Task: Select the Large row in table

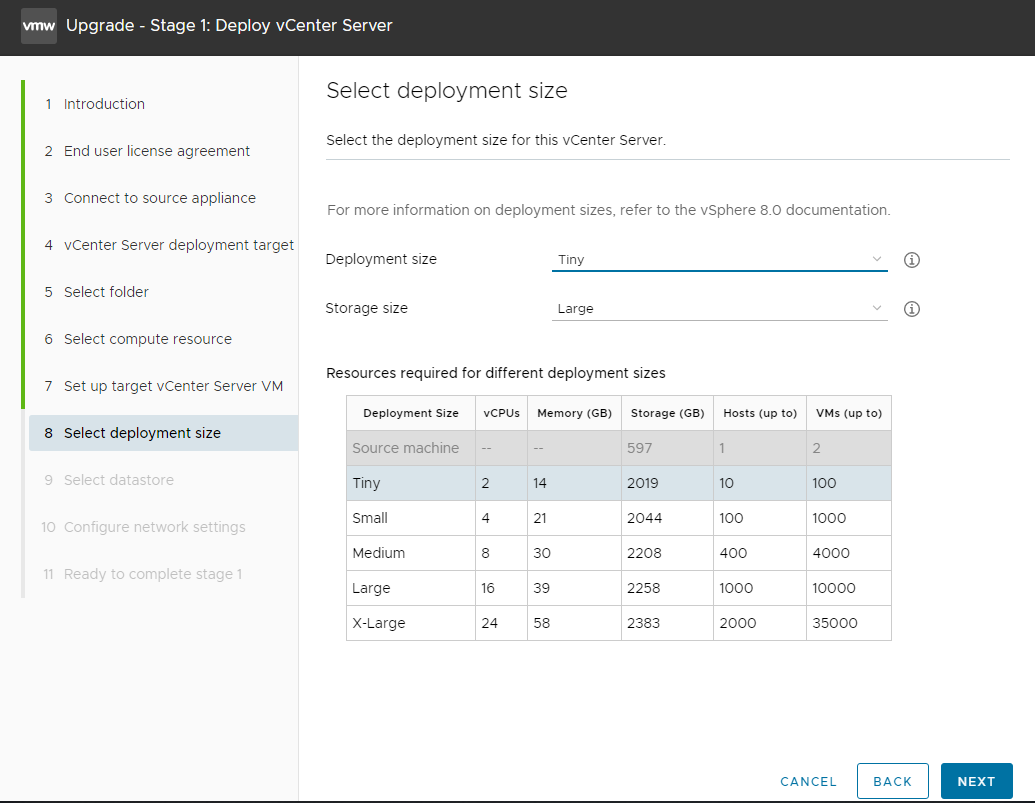Action: pyautogui.click(x=619, y=588)
